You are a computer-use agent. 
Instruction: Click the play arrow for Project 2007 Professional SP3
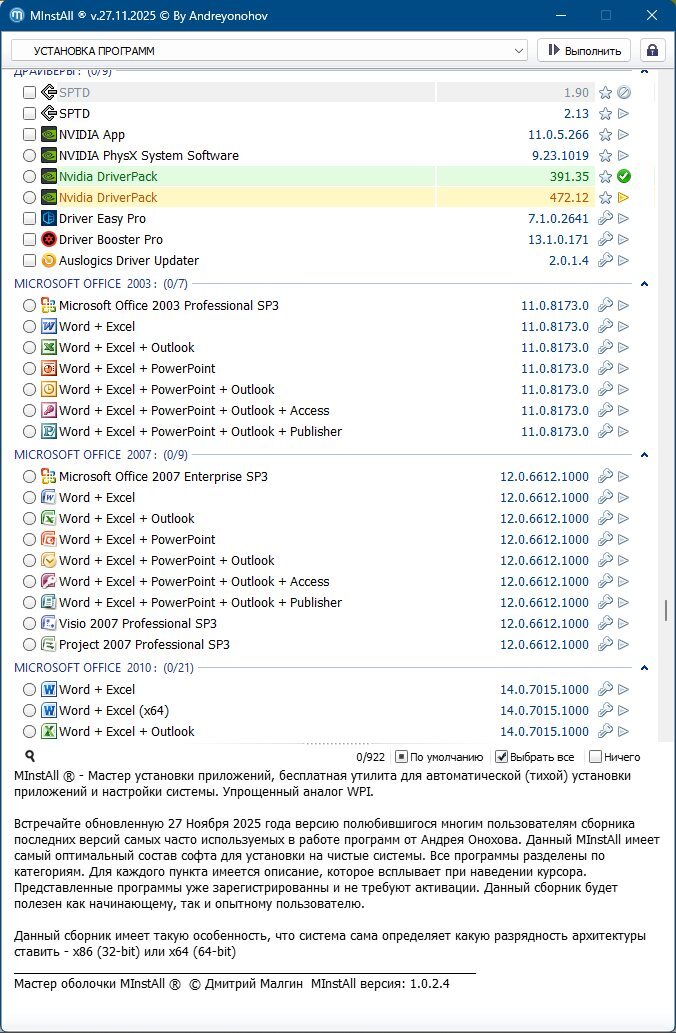(624, 645)
